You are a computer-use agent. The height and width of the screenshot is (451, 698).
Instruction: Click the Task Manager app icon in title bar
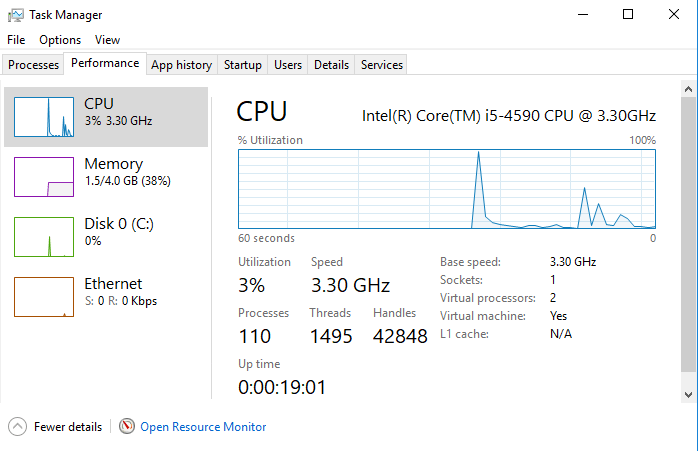click(14, 15)
